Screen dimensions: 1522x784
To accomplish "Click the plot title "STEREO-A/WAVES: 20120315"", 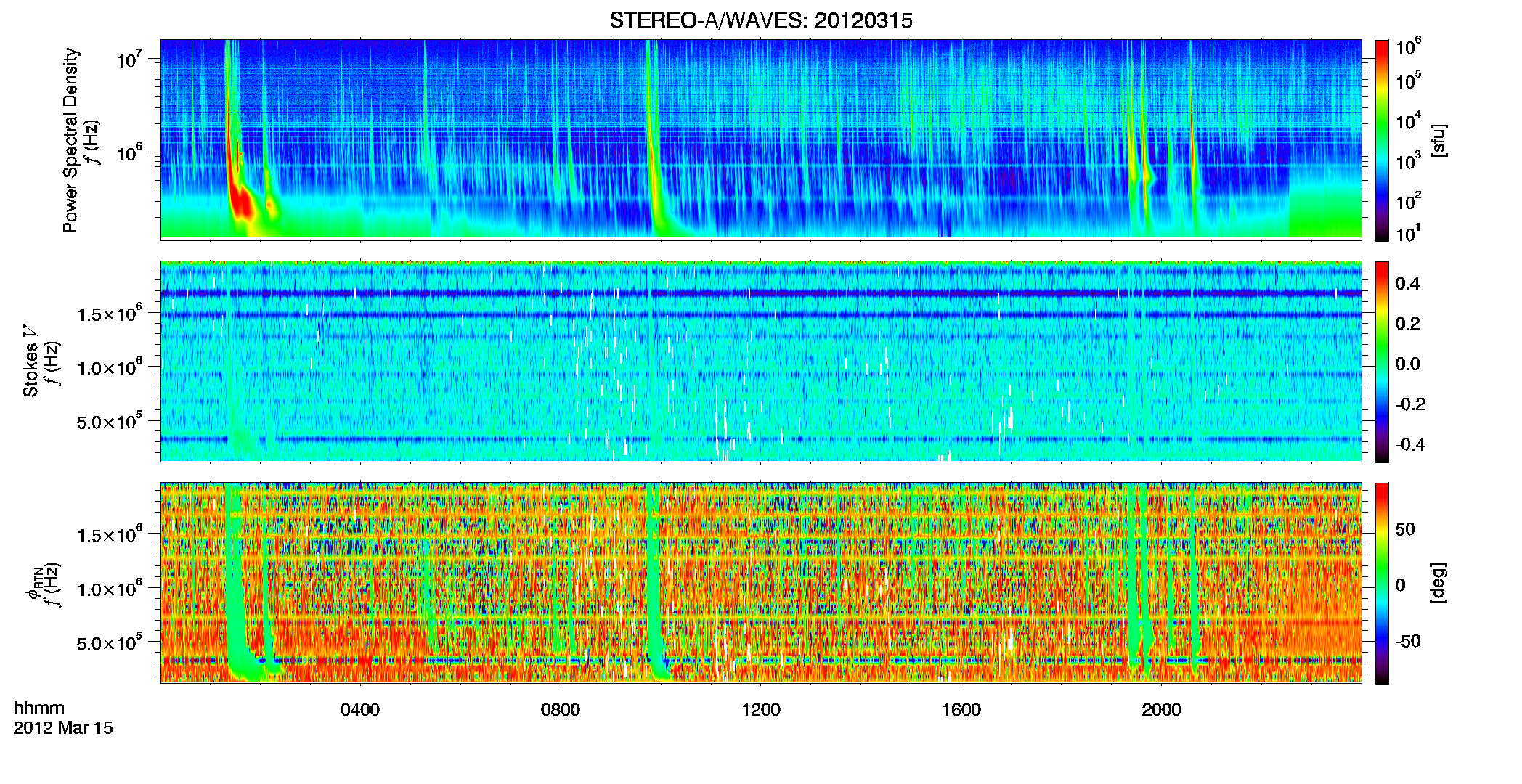I will [x=761, y=21].
